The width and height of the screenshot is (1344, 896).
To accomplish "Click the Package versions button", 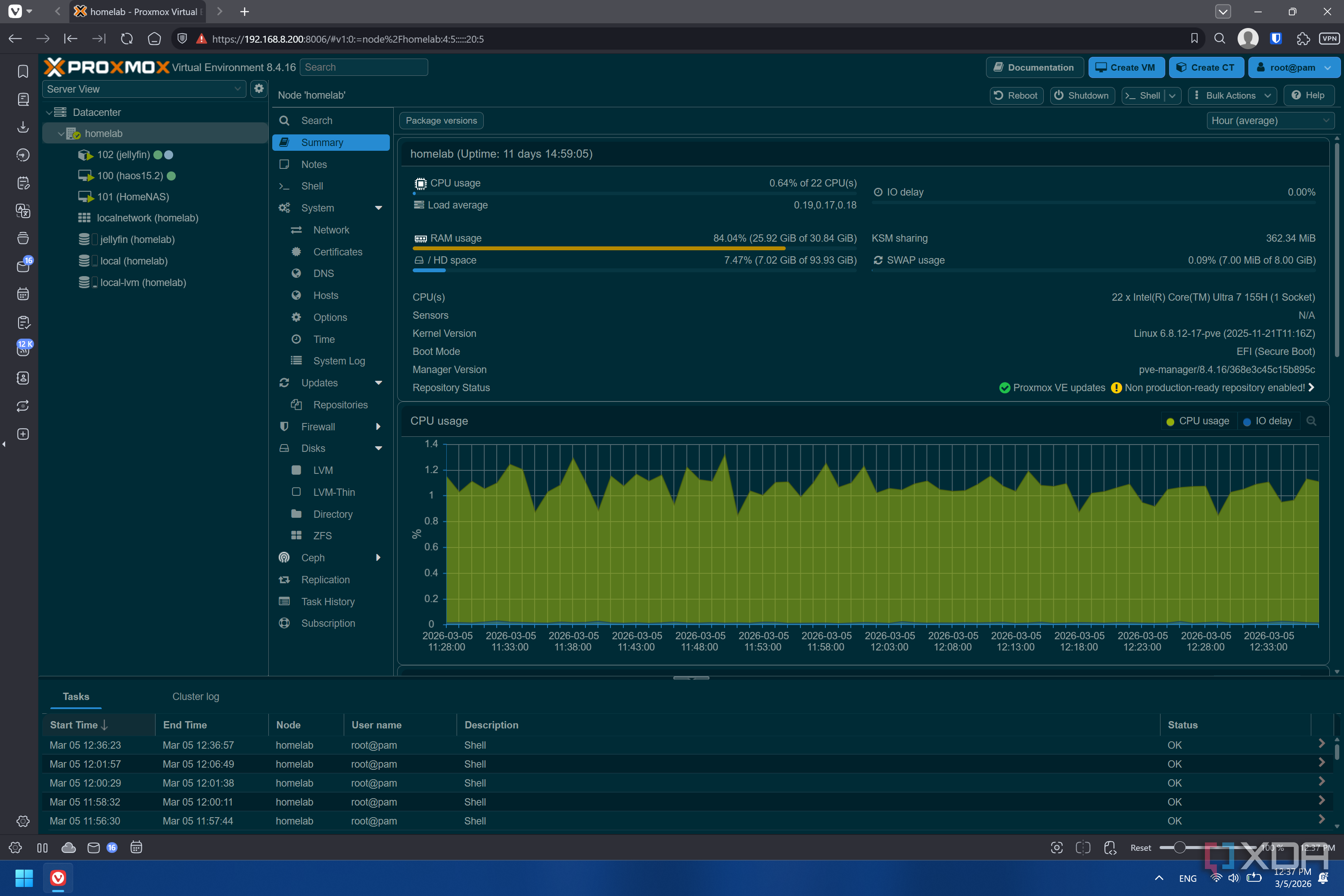I will [x=441, y=121].
